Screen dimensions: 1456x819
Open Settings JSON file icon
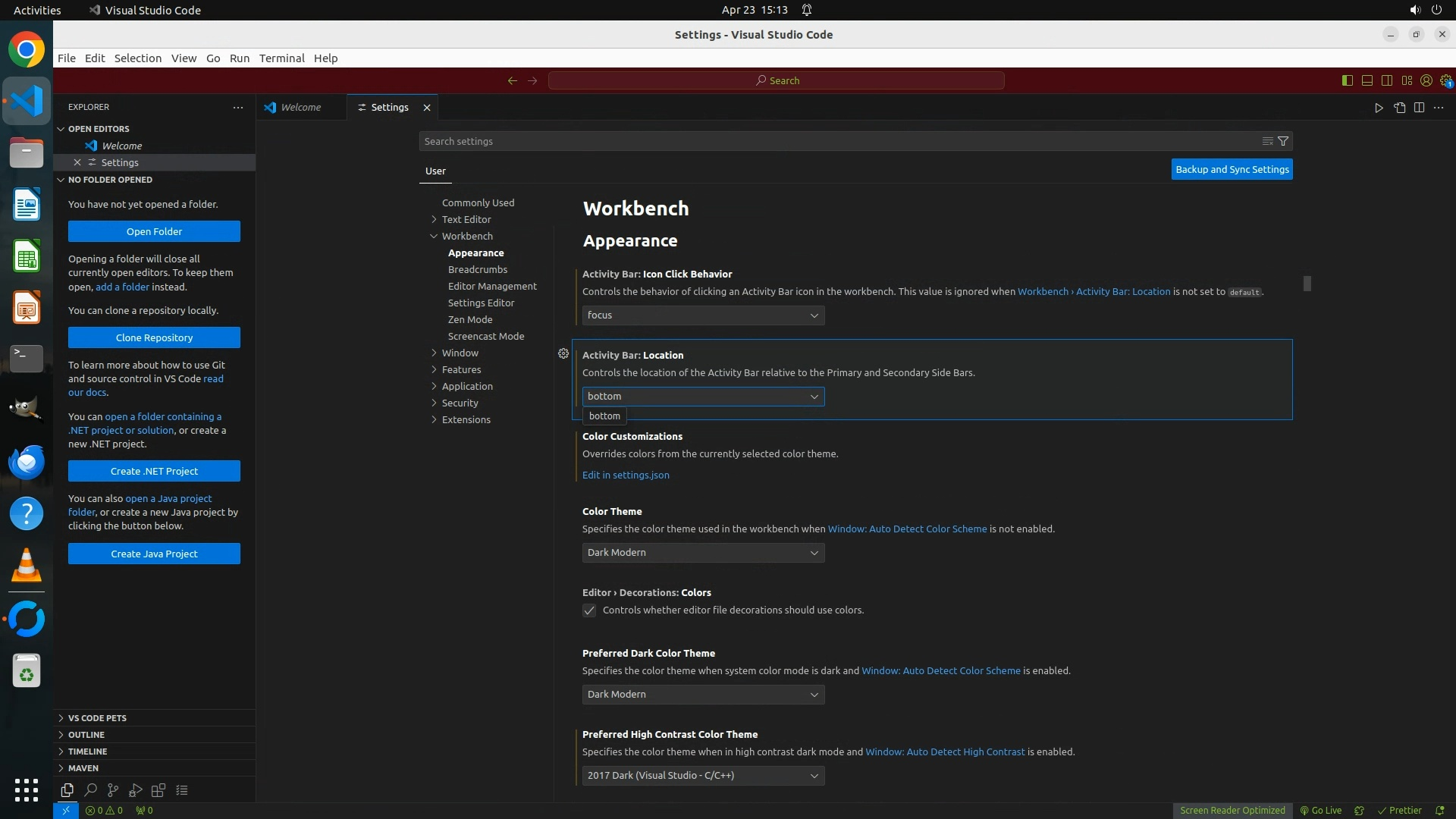point(1399,108)
